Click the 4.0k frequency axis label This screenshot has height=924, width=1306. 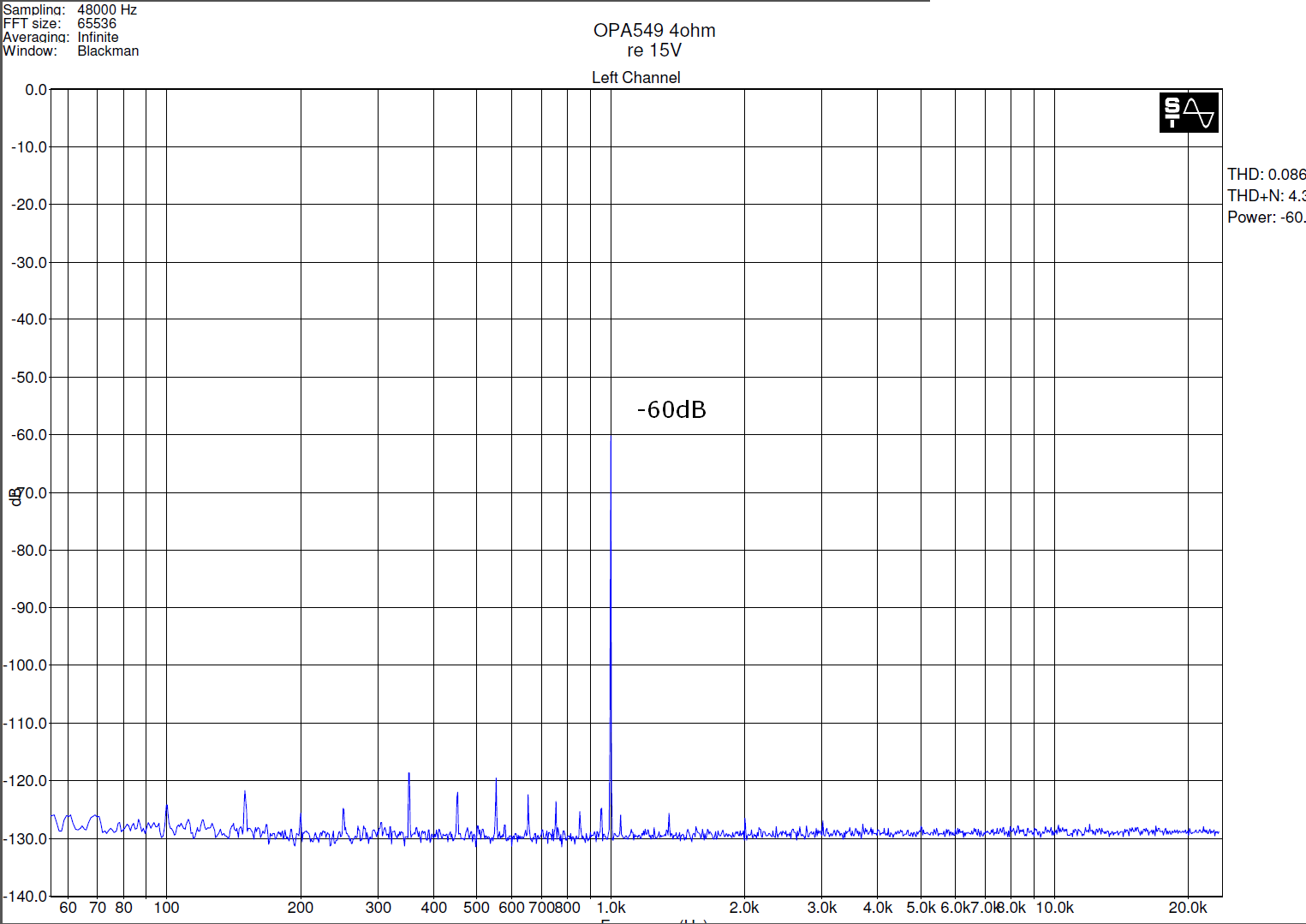pos(878,908)
